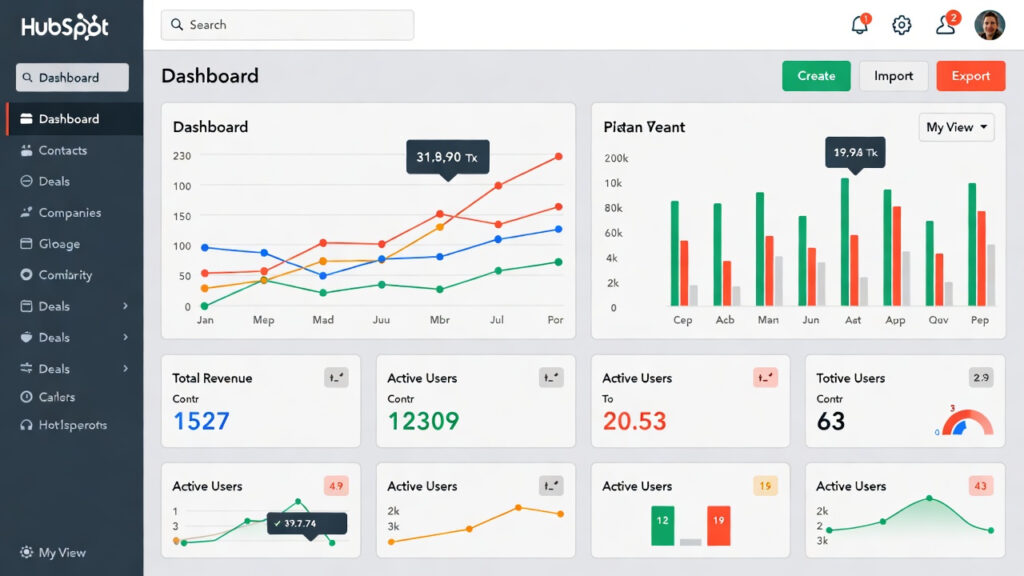Expand the last Deals submenu chevron

pyautogui.click(x=125, y=369)
